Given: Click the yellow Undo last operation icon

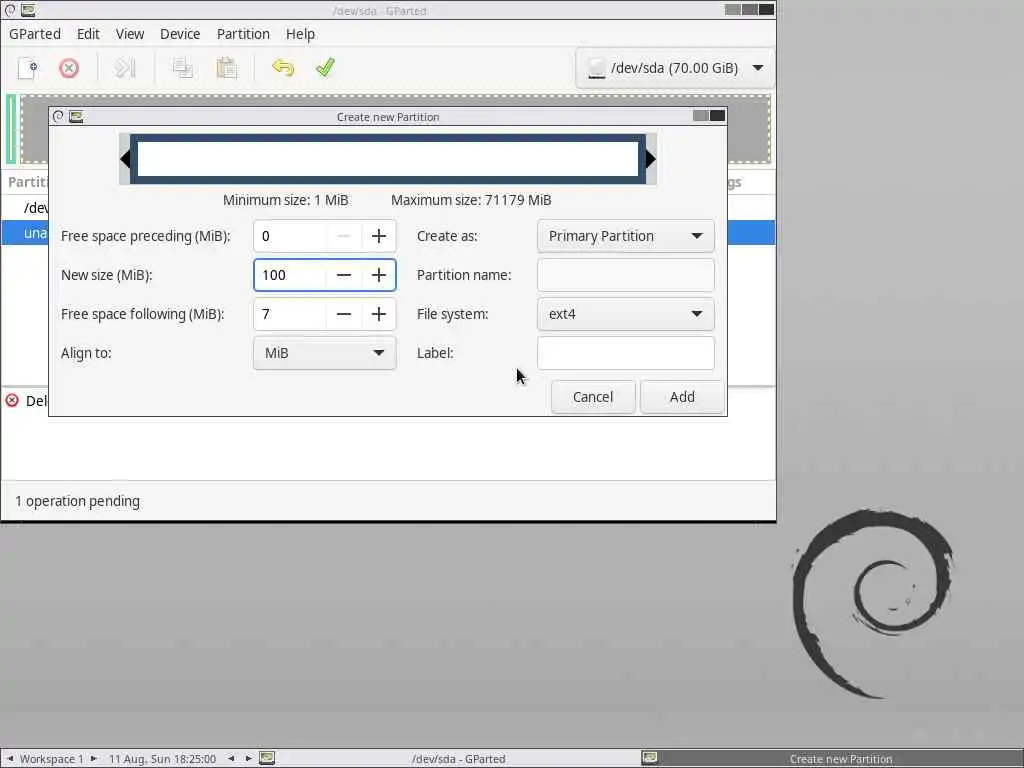Looking at the screenshot, I should pos(283,68).
